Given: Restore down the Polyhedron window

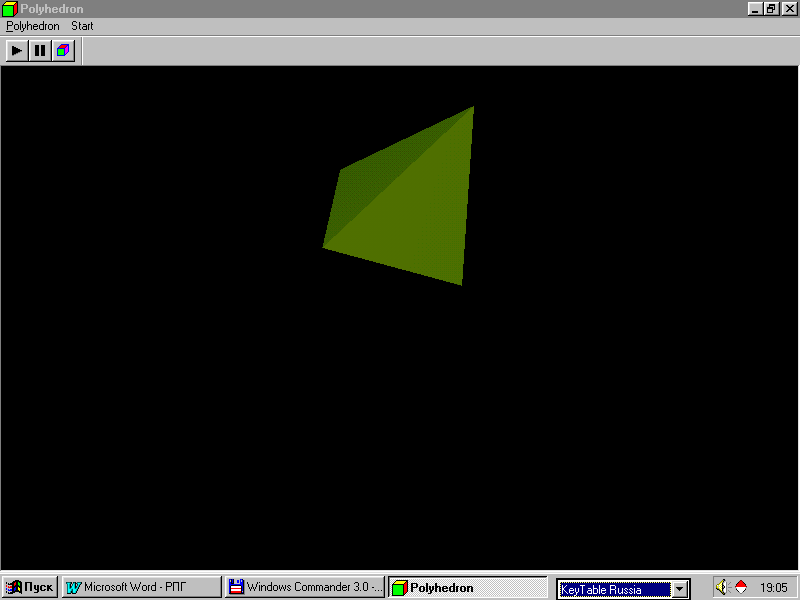Looking at the screenshot, I should [771, 9].
